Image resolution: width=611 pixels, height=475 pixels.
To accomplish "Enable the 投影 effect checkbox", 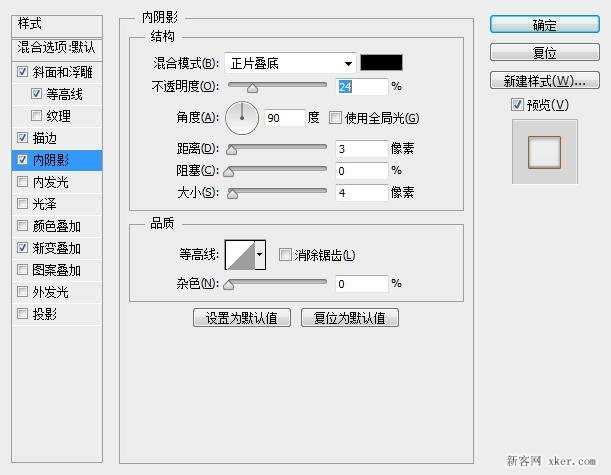I will point(23,314).
